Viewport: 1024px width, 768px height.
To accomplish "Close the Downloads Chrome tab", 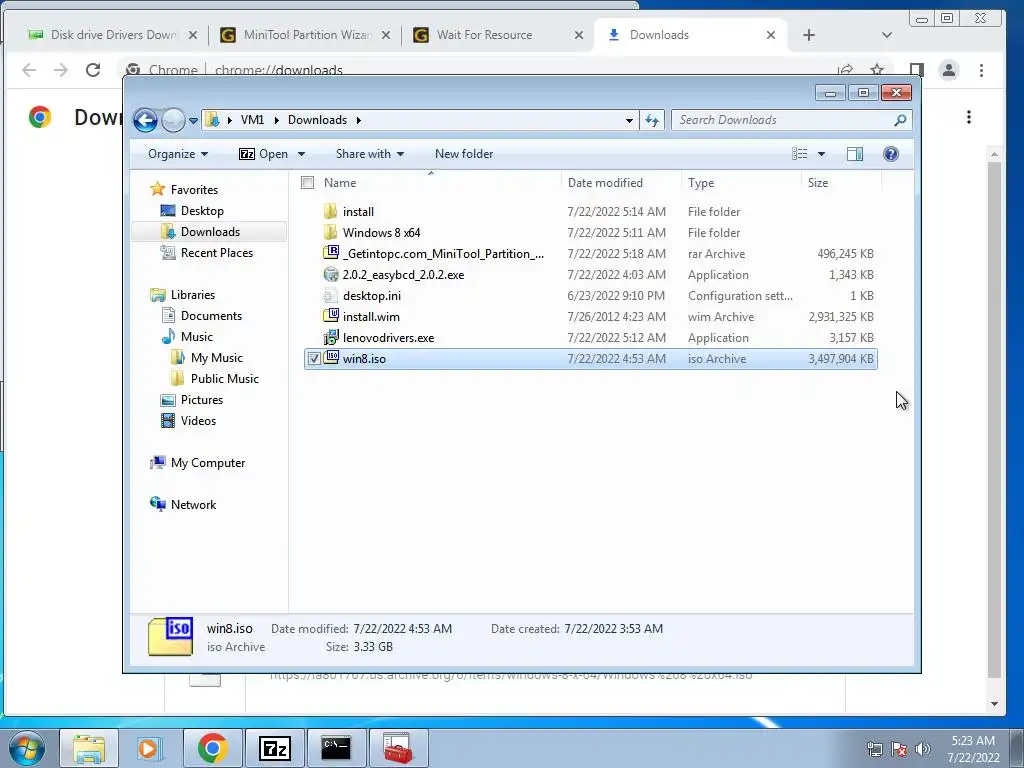I will tap(771, 35).
